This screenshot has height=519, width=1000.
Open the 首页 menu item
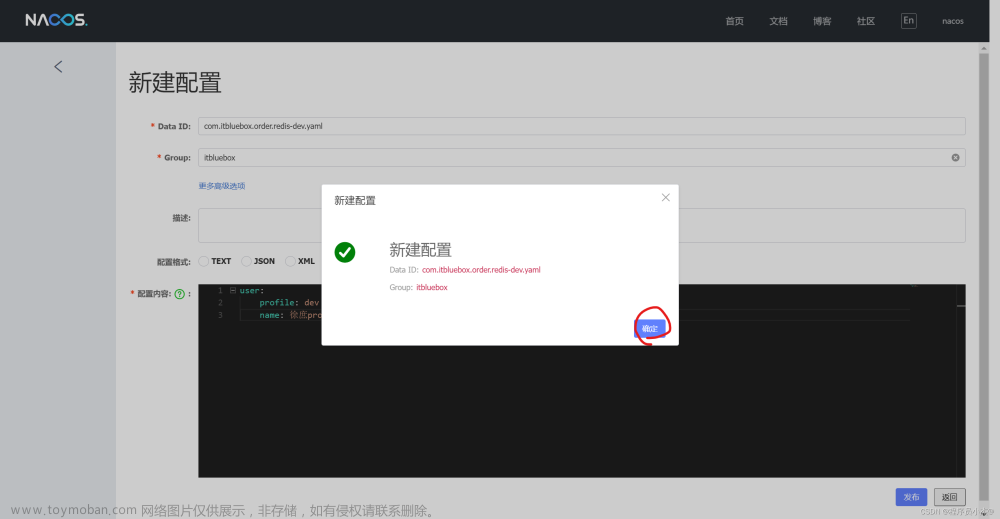(734, 21)
